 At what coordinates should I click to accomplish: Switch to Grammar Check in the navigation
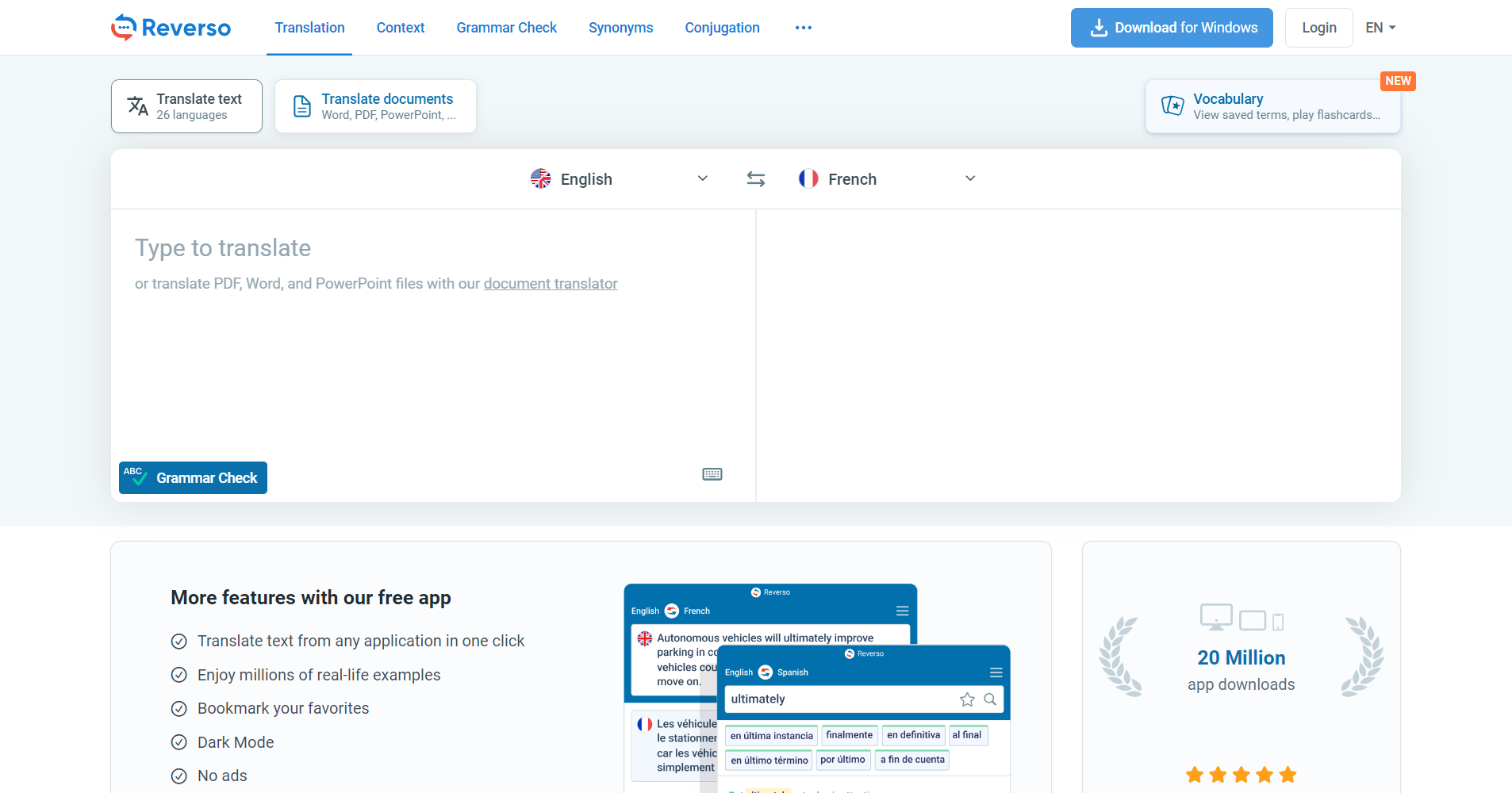point(507,28)
